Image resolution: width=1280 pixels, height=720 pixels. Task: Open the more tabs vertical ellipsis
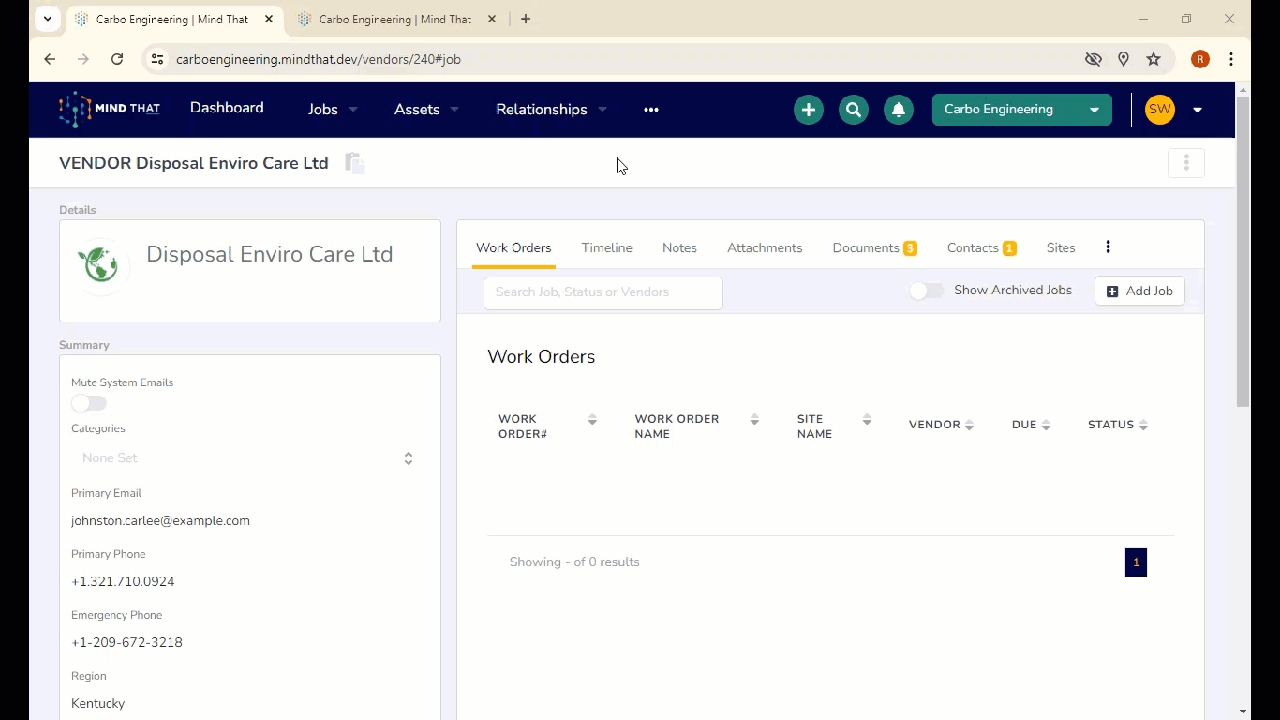(1107, 247)
